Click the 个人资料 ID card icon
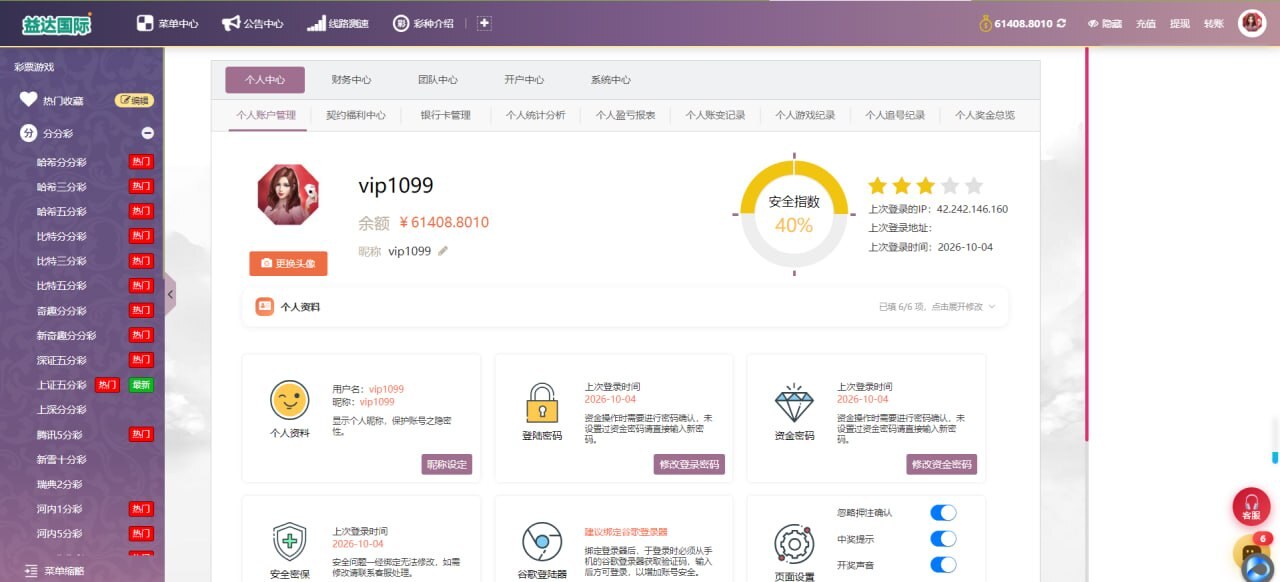This screenshot has height=582, width=1280. pyautogui.click(x=264, y=306)
